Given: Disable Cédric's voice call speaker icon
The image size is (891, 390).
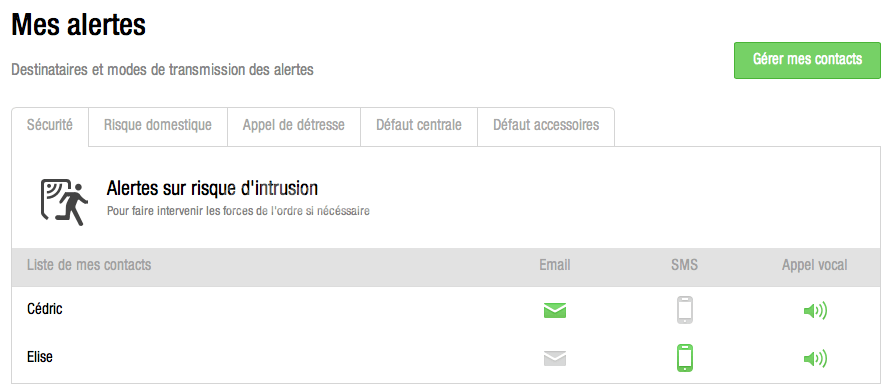Looking at the screenshot, I should (x=815, y=310).
